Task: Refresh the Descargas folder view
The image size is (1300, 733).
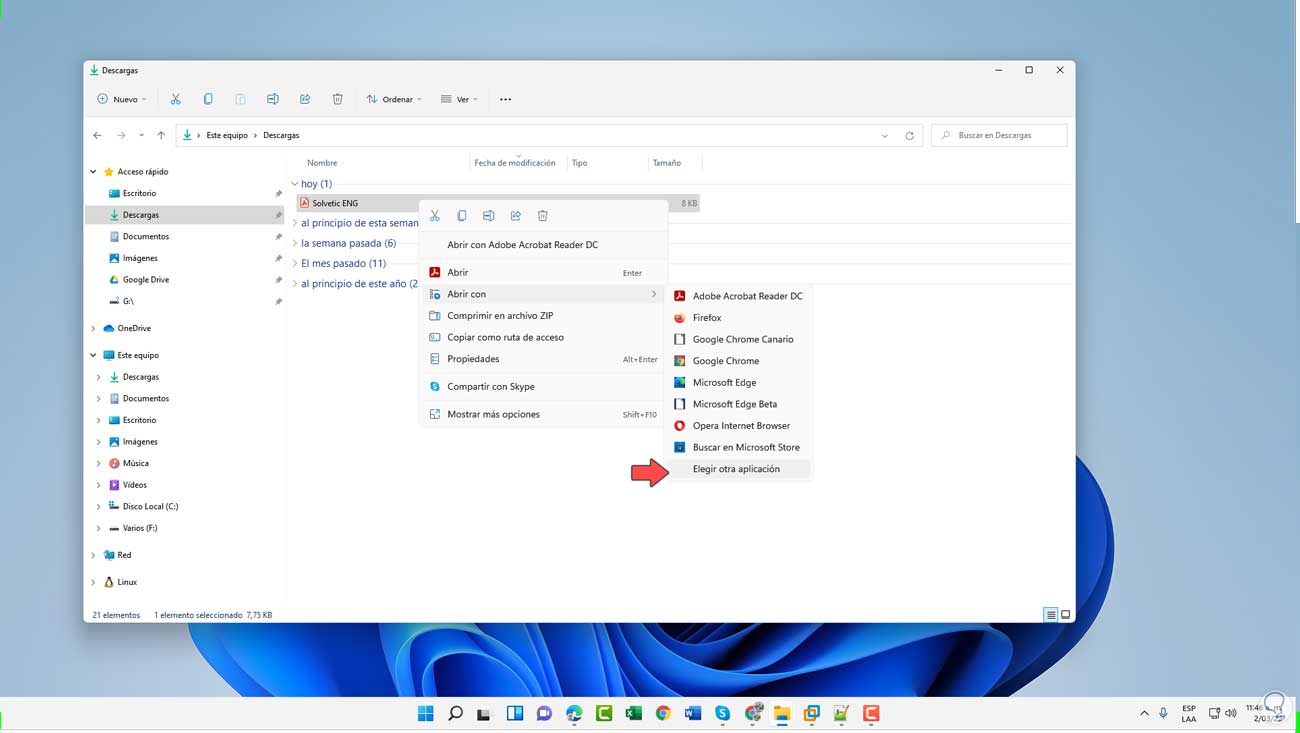Action: click(909, 135)
